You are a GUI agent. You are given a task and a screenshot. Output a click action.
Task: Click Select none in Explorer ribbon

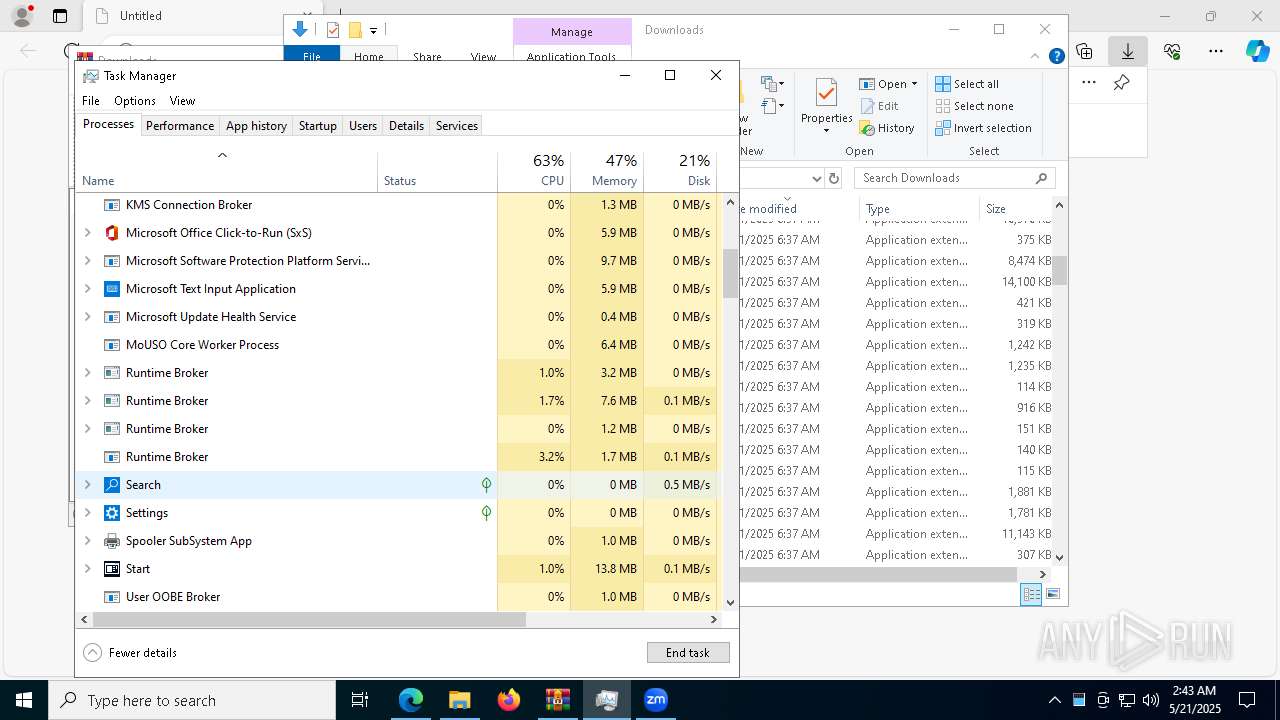point(974,106)
